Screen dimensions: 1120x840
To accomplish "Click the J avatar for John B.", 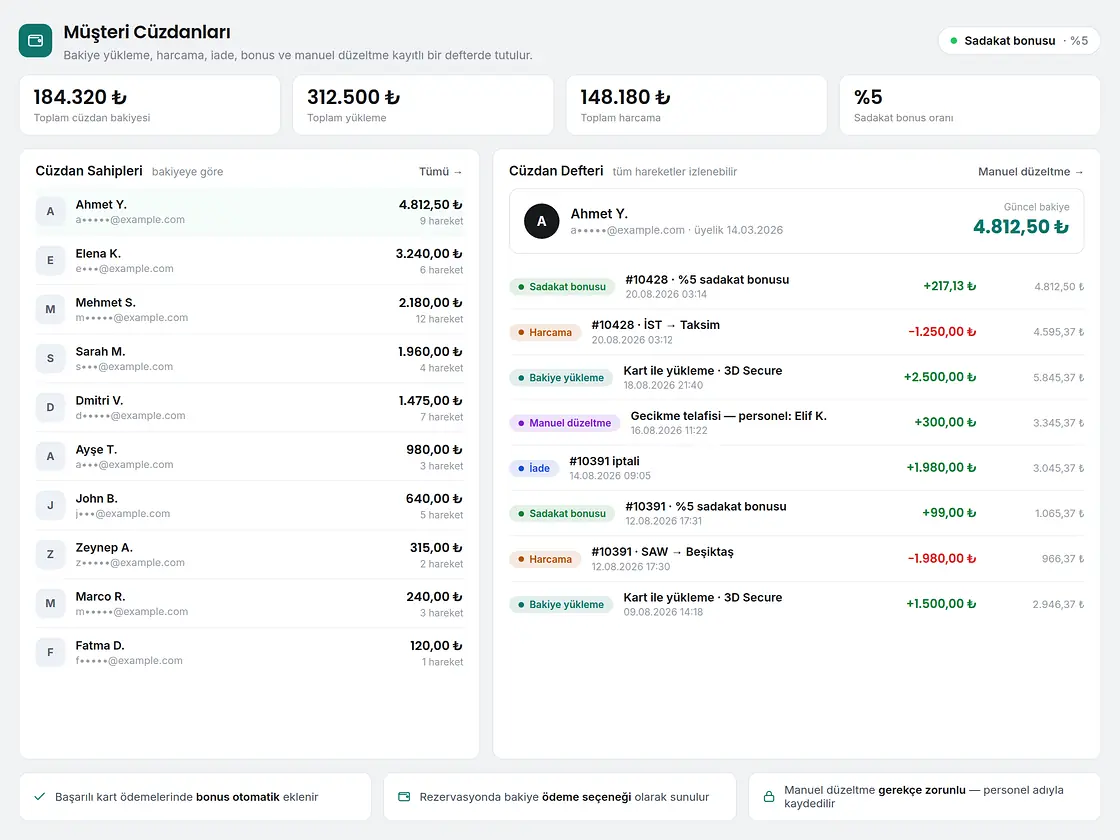I will click(x=50, y=506).
